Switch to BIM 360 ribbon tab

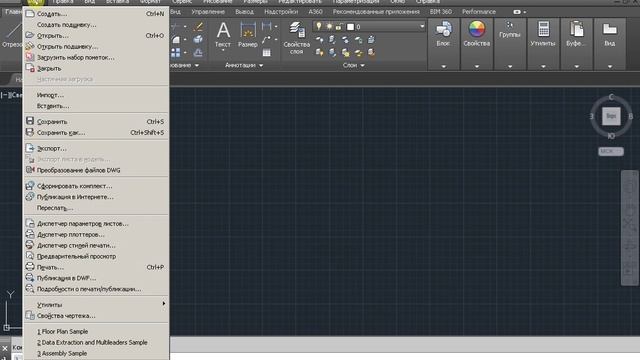point(441,12)
